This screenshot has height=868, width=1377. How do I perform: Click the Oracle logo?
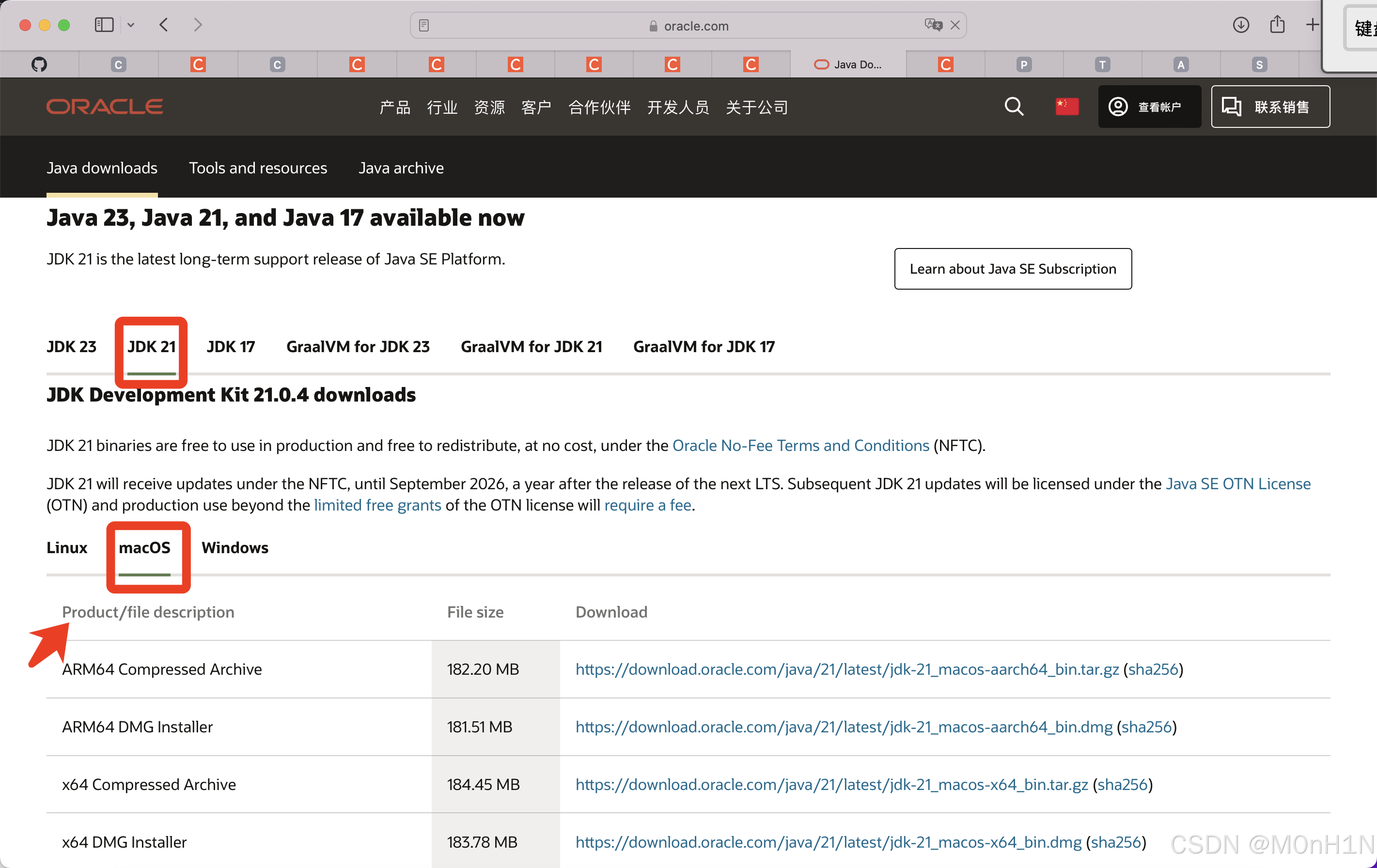pyautogui.click(x=104, y=107)
